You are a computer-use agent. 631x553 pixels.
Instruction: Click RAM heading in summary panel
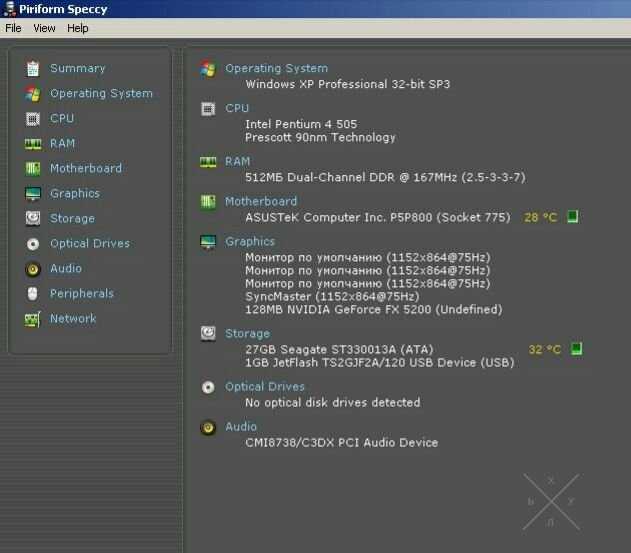click(237, 162)
